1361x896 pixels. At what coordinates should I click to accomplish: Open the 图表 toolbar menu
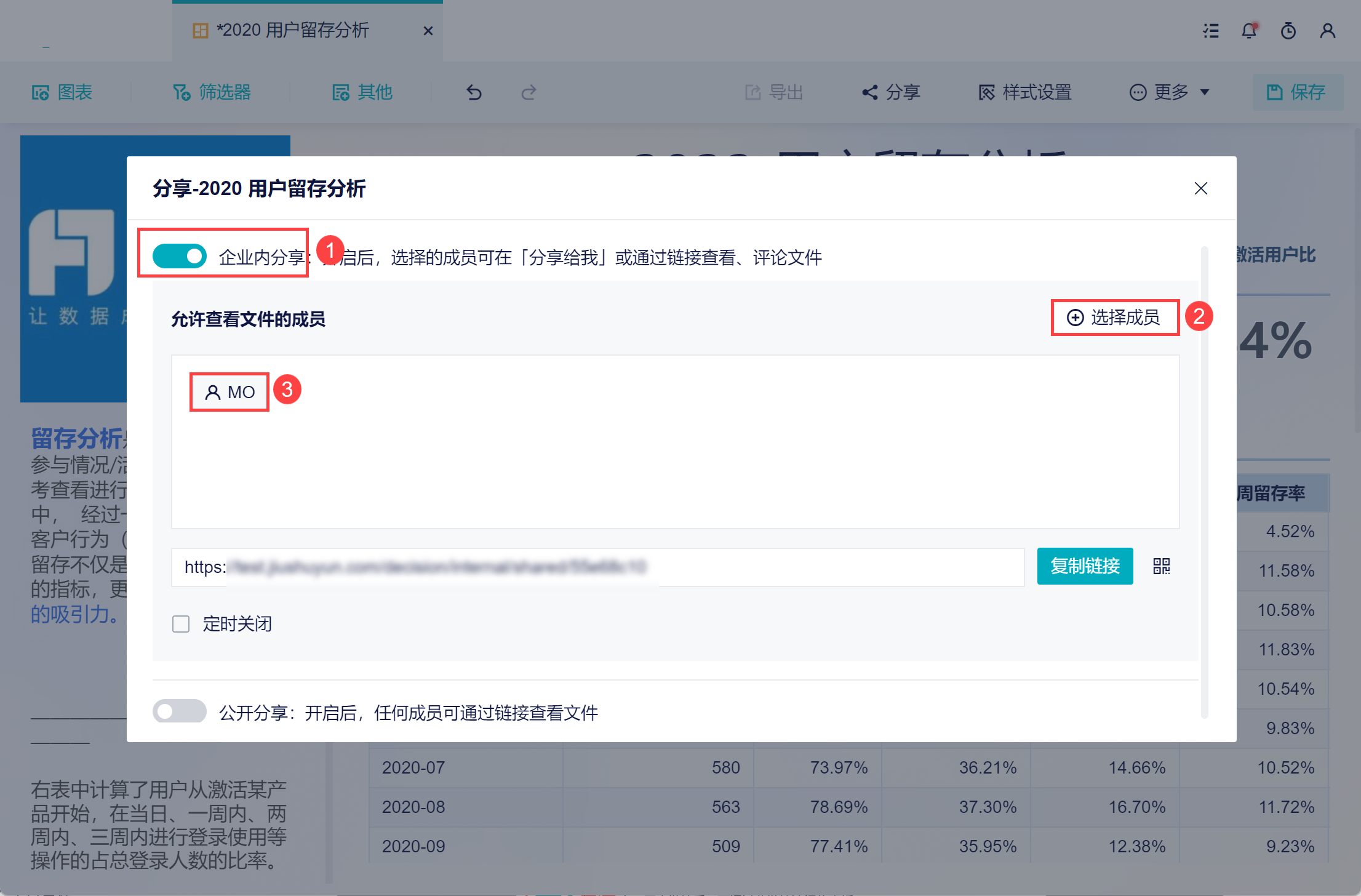62,92
